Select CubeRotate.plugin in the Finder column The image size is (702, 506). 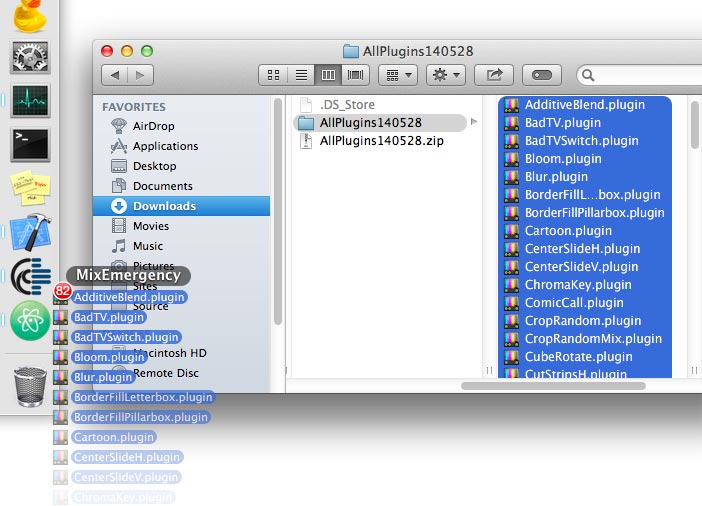pyautogui.click(x=585, y=357)
